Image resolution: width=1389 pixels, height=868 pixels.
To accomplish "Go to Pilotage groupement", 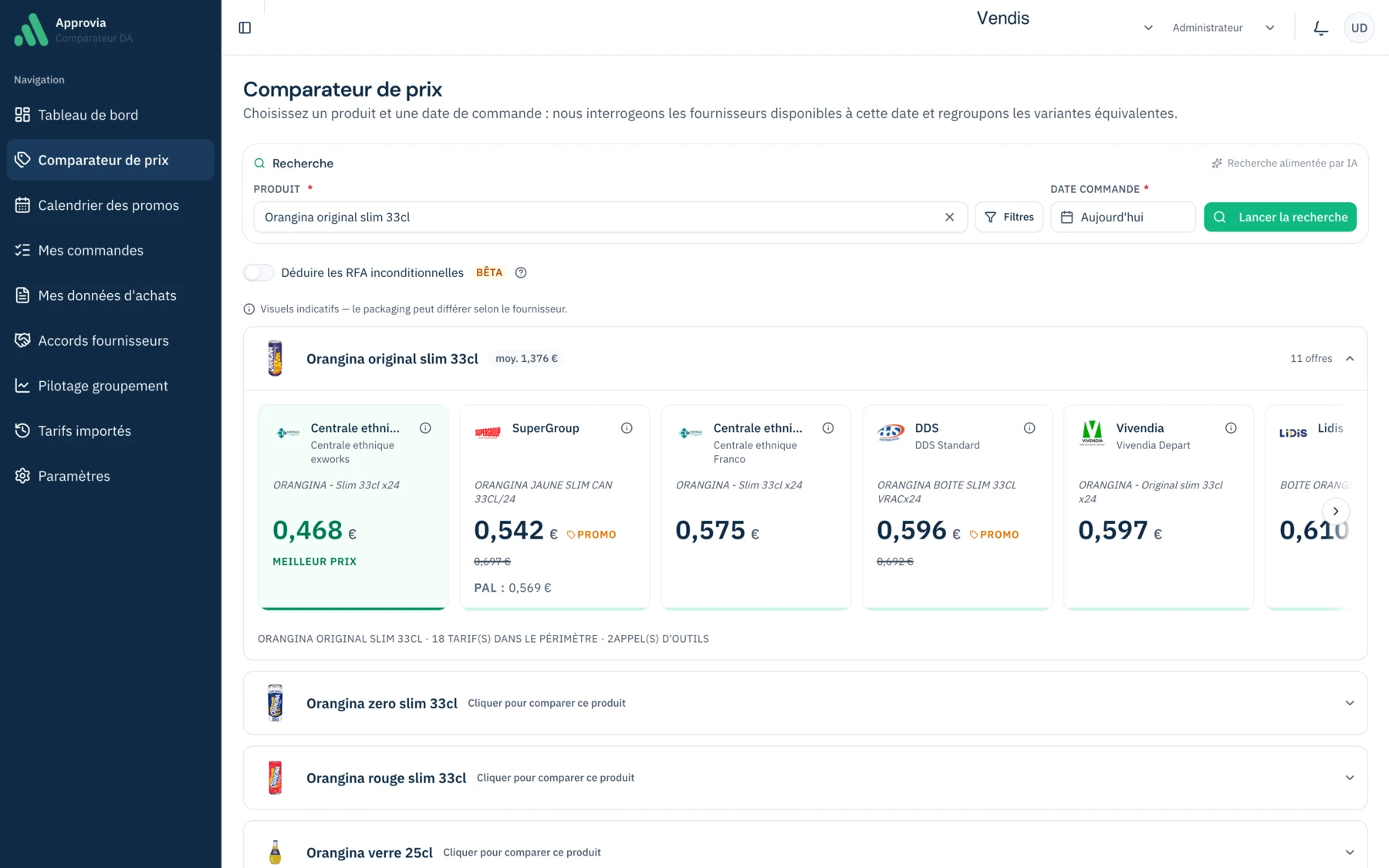I will (x=110, y=386).
